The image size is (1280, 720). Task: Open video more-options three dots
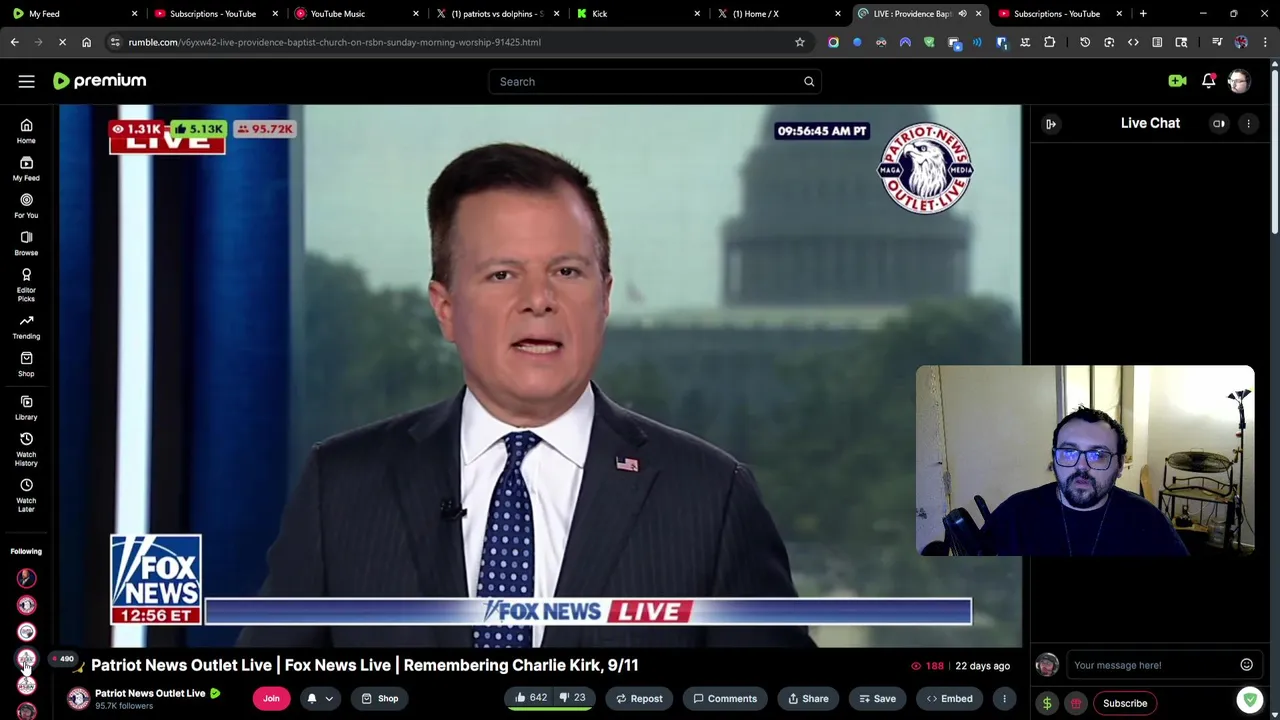[1004, 699]
